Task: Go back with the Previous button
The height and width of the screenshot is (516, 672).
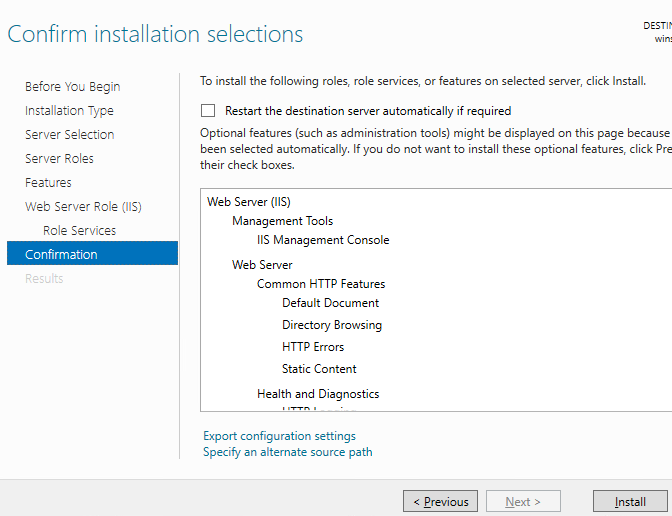Action: 440,502
